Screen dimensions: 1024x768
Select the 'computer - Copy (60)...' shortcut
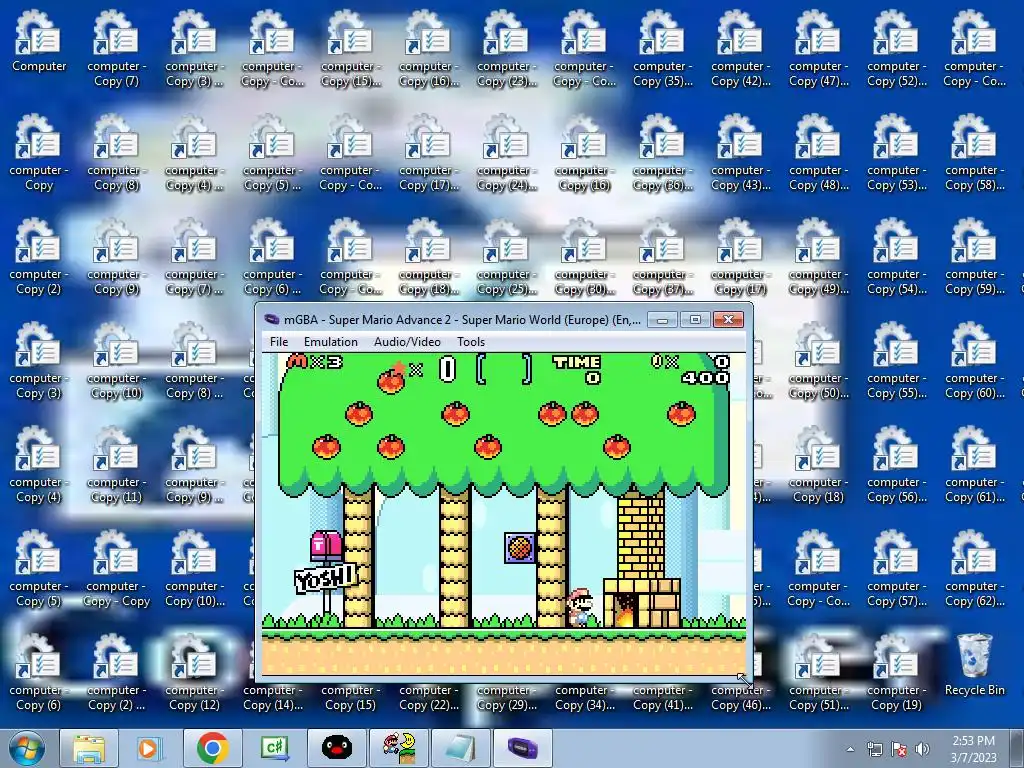click(974, 360)
